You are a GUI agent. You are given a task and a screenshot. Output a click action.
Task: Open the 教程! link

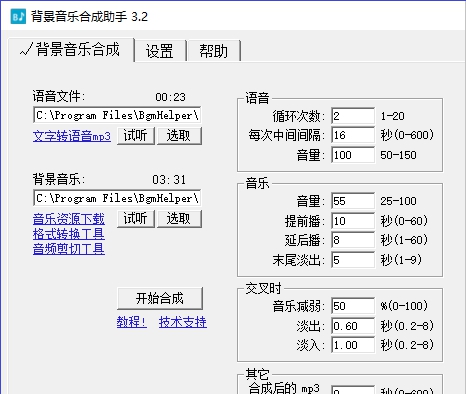point(131,322)
